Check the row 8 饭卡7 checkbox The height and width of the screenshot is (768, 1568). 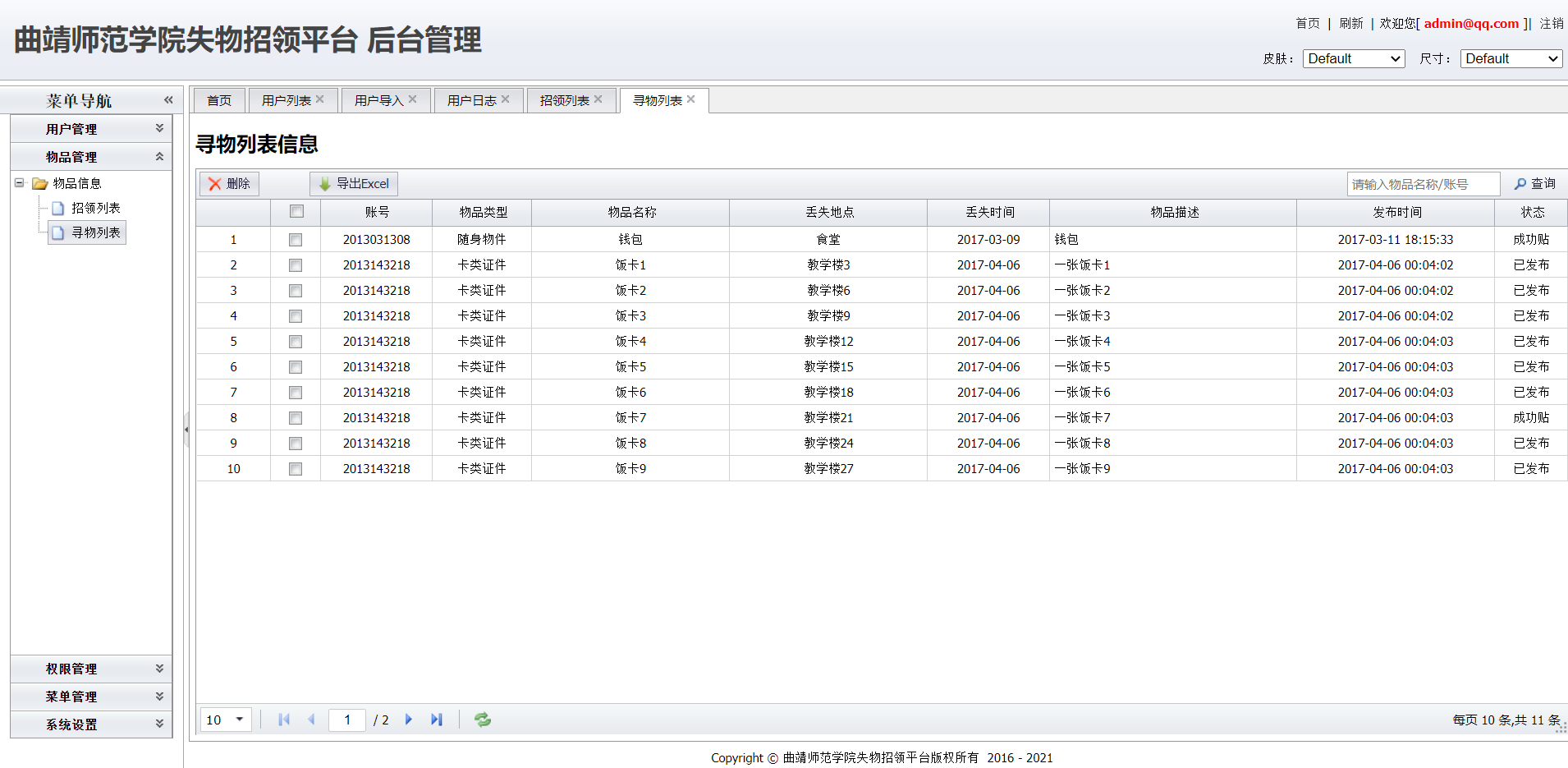(x=296, y=418)
